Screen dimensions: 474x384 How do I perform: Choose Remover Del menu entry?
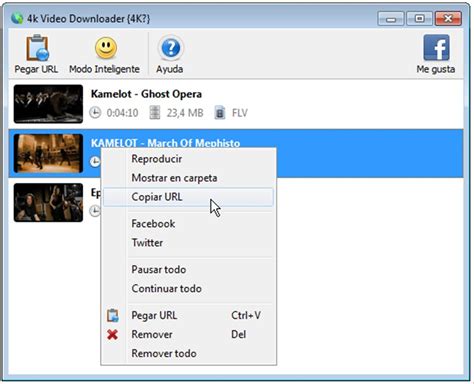point(188,334)
